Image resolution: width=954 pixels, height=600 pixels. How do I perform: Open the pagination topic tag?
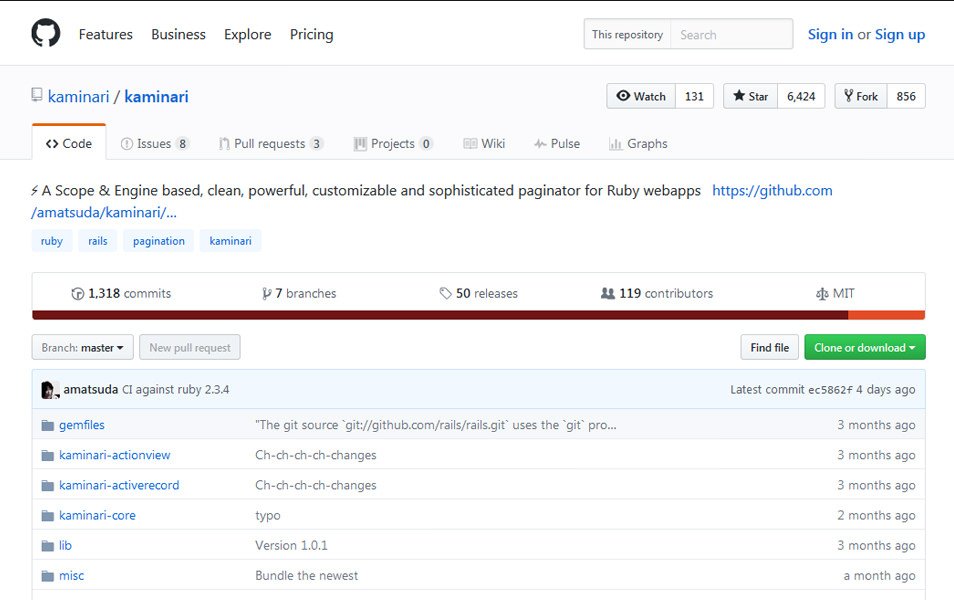[158, 240]
